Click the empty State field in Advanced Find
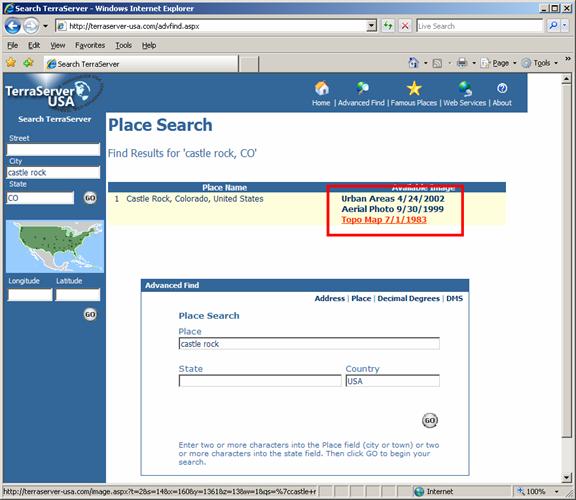 click(x=260, y=381)
